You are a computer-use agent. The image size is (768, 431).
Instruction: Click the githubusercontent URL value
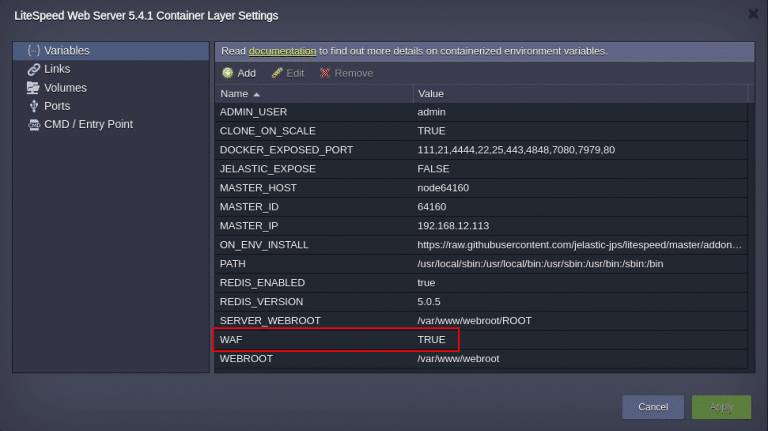pyautogui.click(x=579, y=245)
